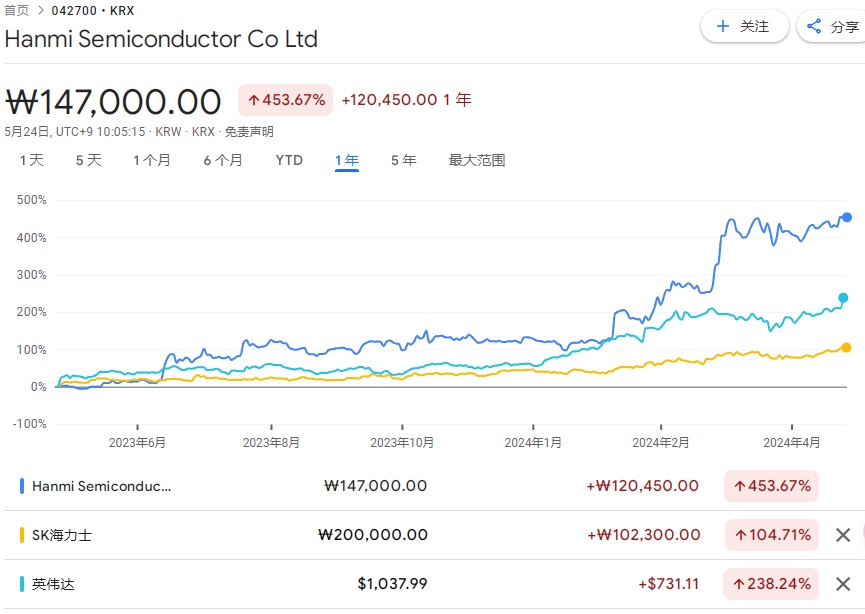The image size is (865, 614).
Task: Switch chart to YTD range
Action: pyautogui.click(x=289, y=160)
